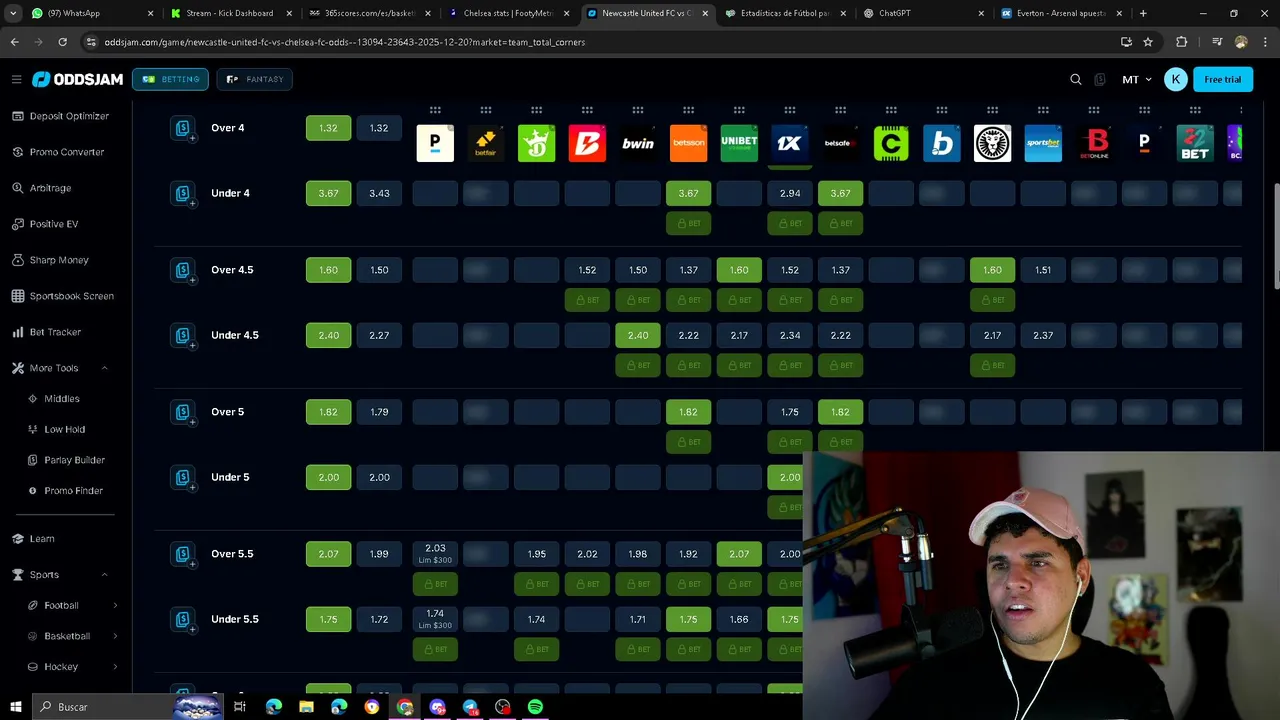1280x720 pixels.
Task: Open Chrome tab search dropdown
Action: (13, 13)
